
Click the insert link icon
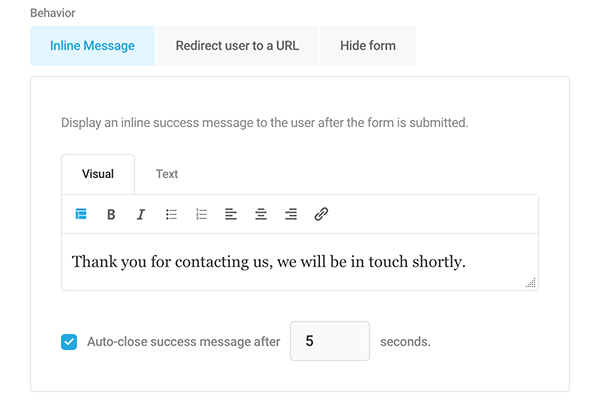click(x=321, y=214)
